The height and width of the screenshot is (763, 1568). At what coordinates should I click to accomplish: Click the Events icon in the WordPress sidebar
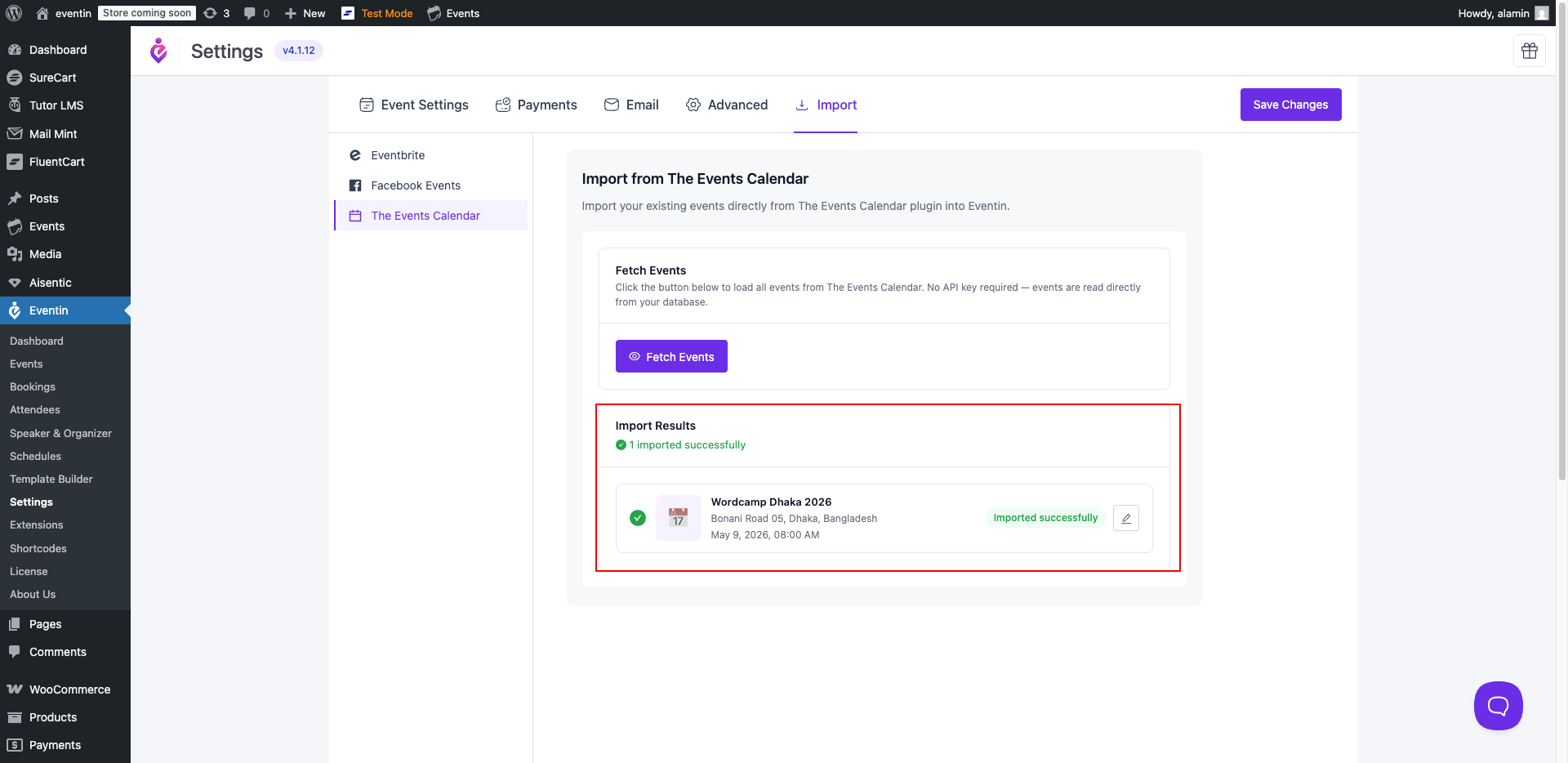tap(15, 226)
